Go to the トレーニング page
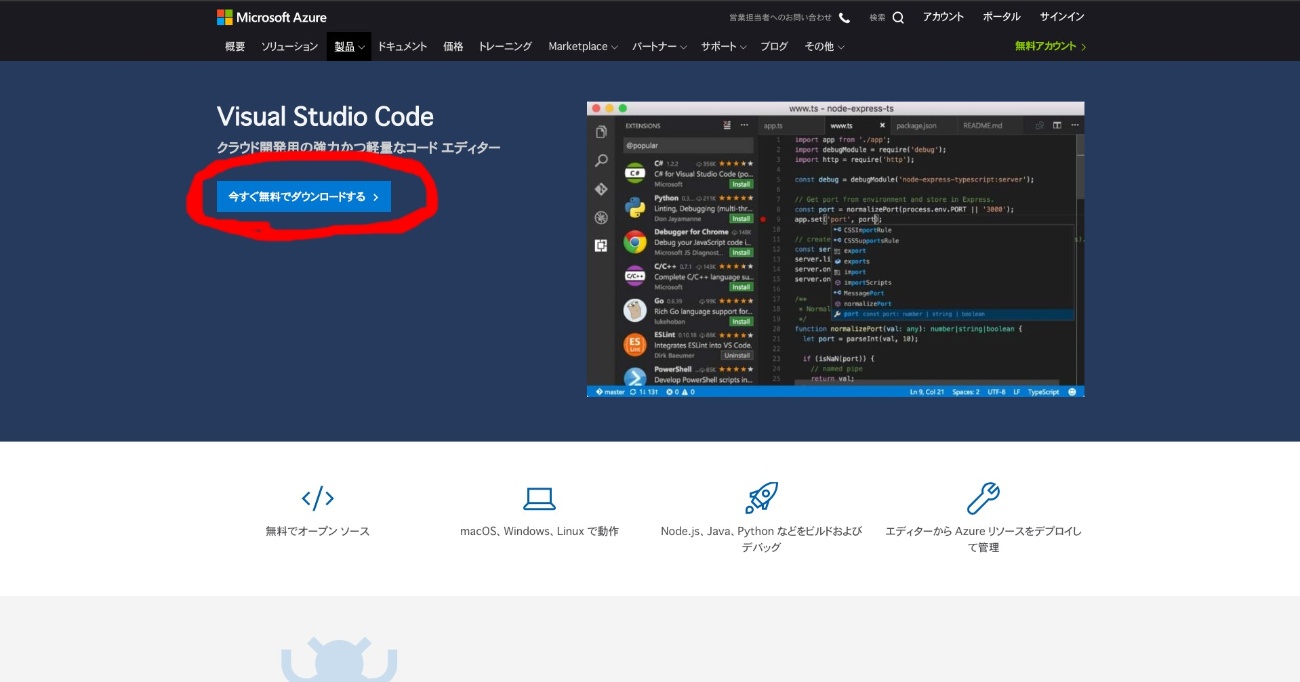 coord(505,46)
